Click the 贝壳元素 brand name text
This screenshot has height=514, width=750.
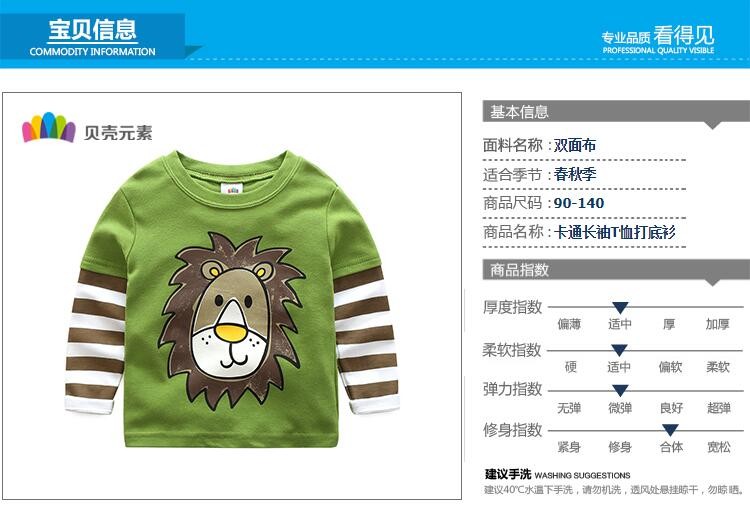(118, 132)
